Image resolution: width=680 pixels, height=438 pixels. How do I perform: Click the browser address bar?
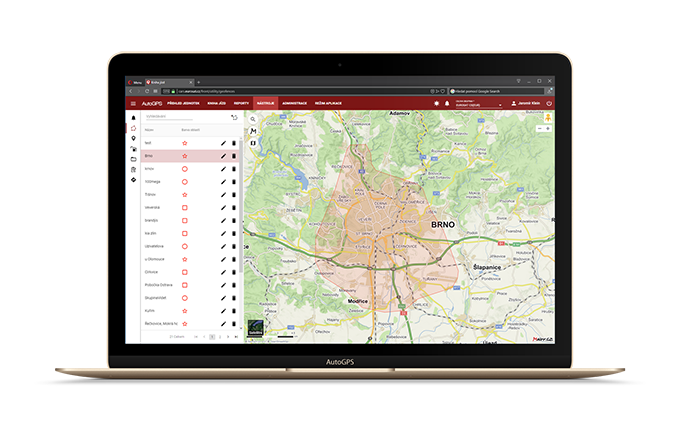pyautogui.click(x=304, y=91)
